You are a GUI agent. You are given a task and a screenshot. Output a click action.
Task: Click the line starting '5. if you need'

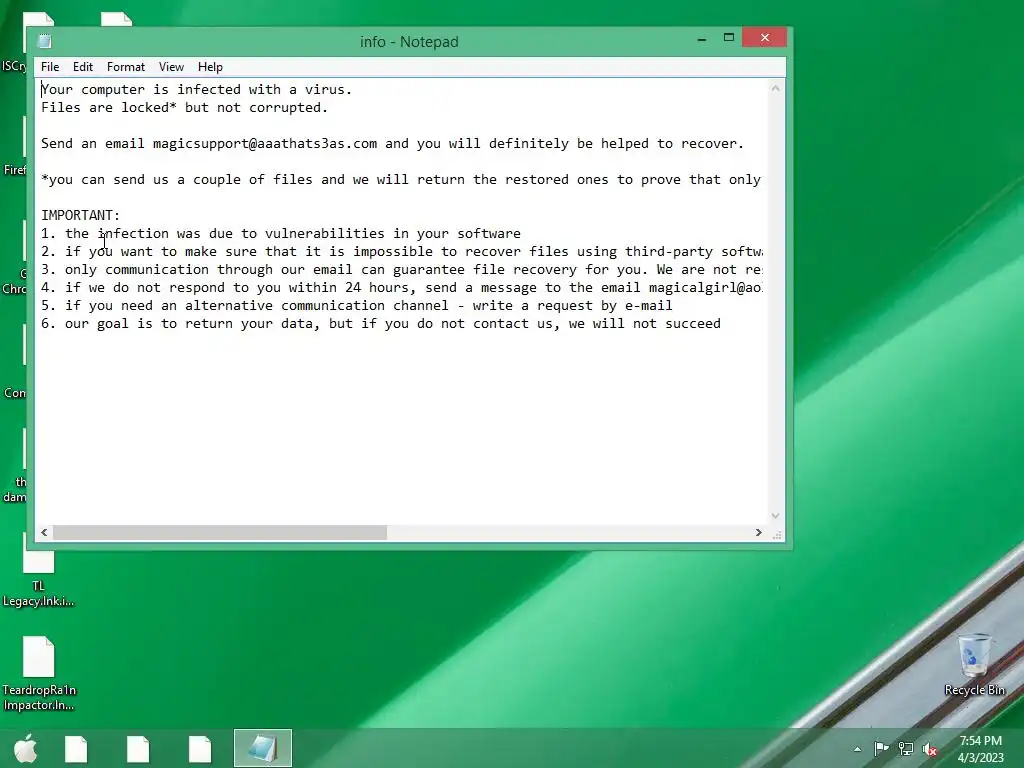pos(357,306)
